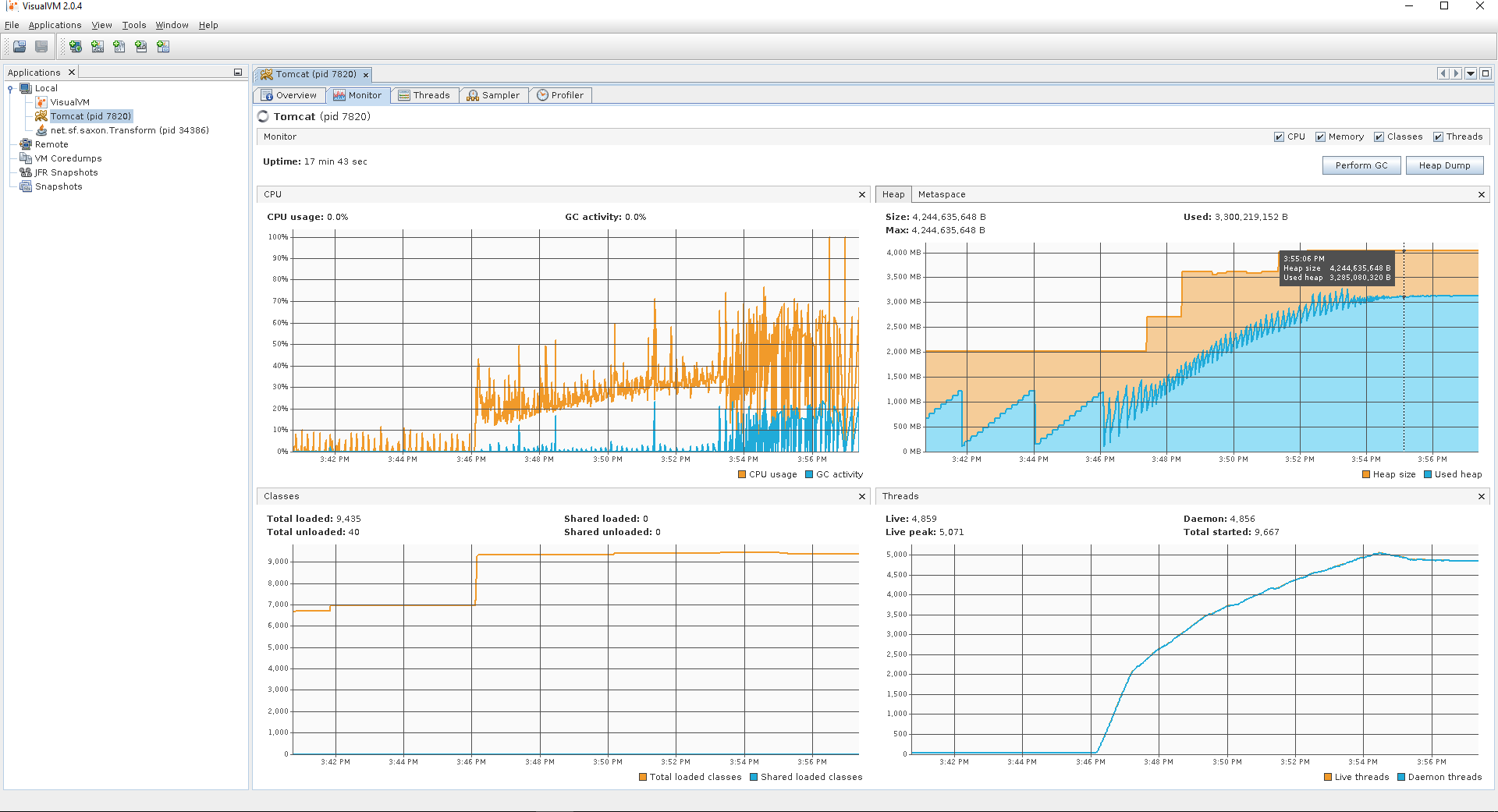Viewport: 1498px width, 812px height.
Task: Open the Tools menu
Action: point(134,25)
